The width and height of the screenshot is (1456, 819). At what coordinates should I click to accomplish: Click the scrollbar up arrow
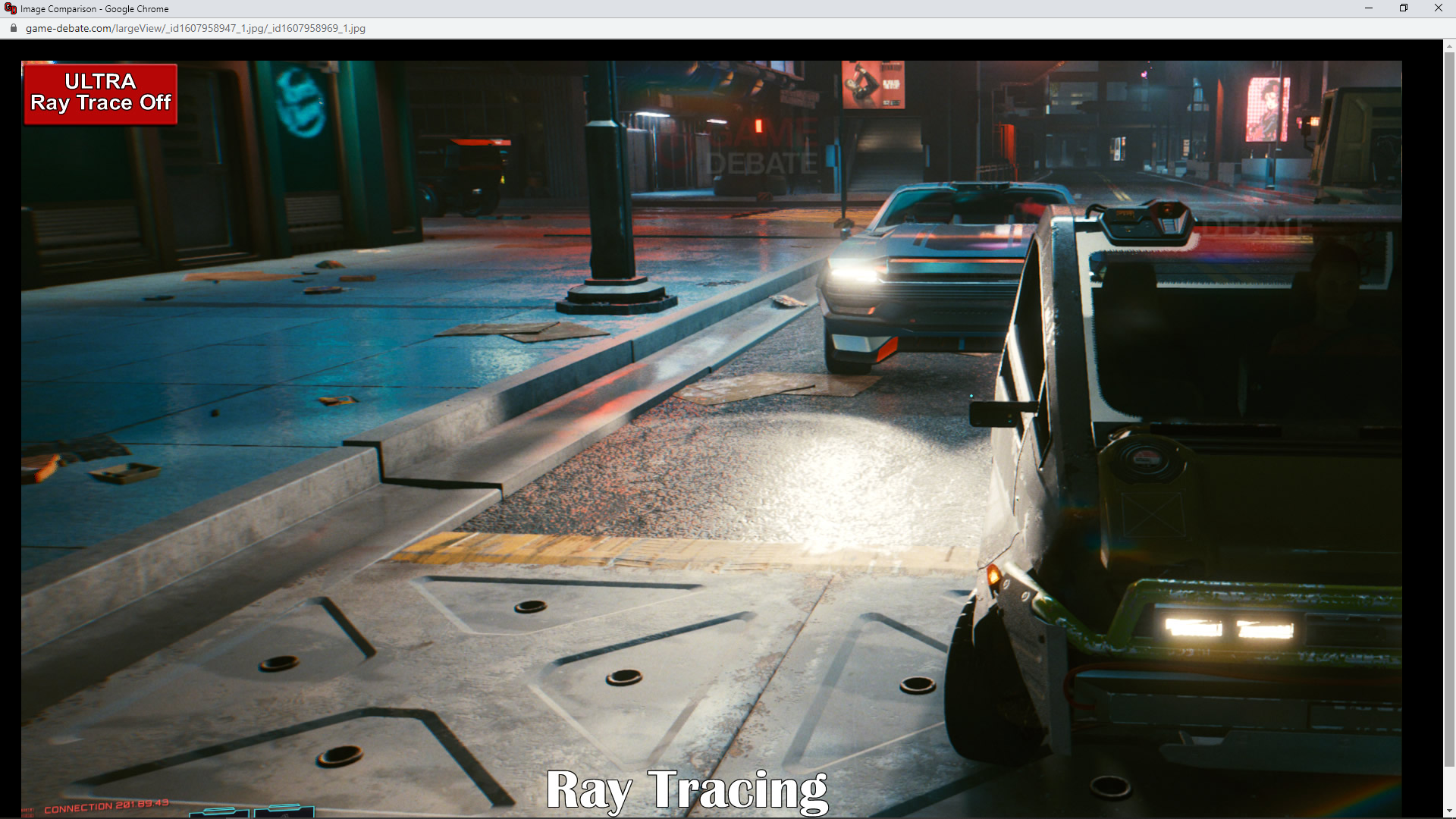(1449, 45)
